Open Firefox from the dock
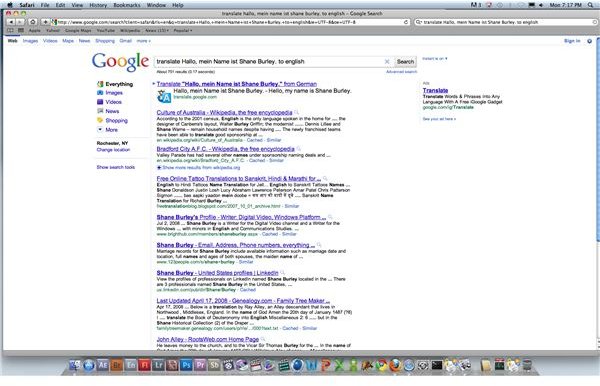The image size is (600, 386). 395,366
